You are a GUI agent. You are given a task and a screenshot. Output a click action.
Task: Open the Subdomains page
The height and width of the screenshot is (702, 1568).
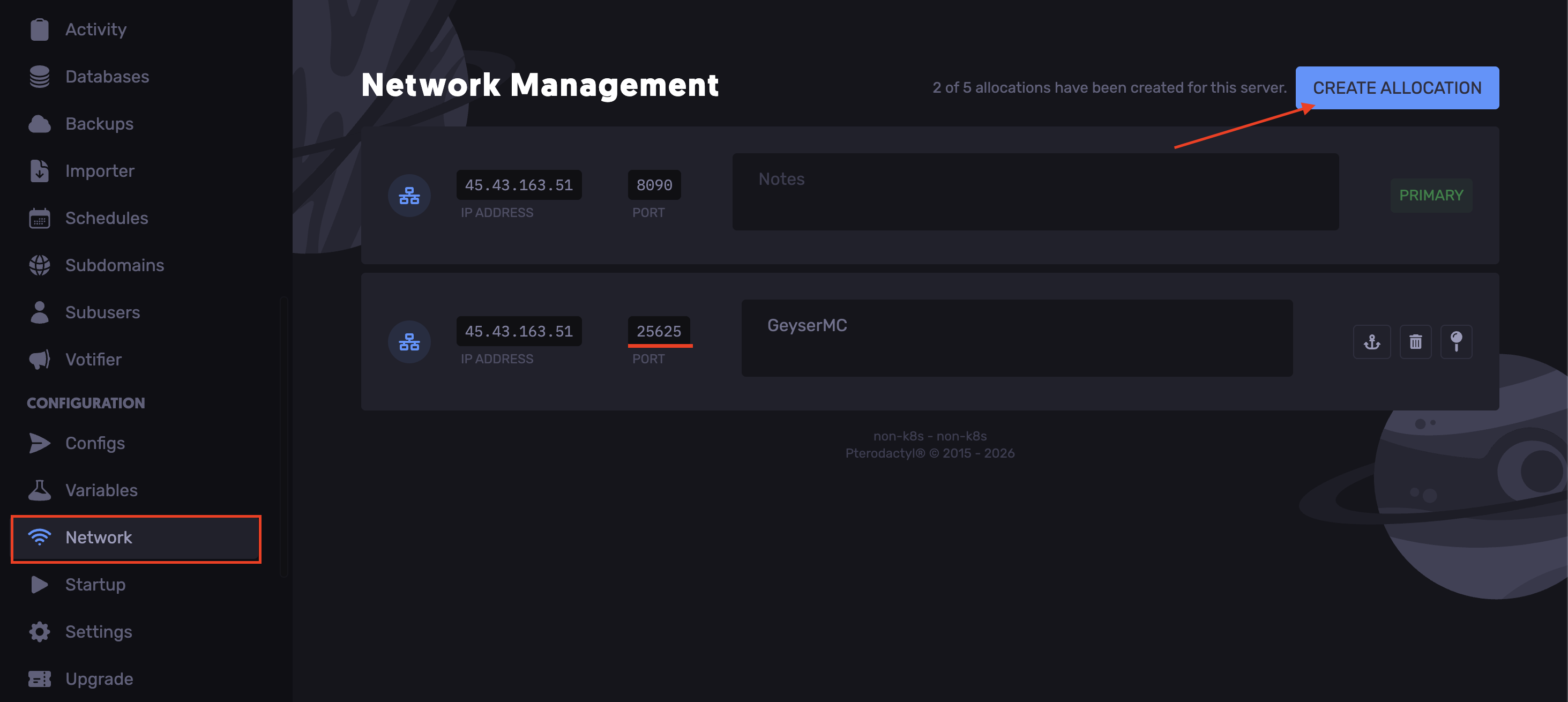click(114, 265)
